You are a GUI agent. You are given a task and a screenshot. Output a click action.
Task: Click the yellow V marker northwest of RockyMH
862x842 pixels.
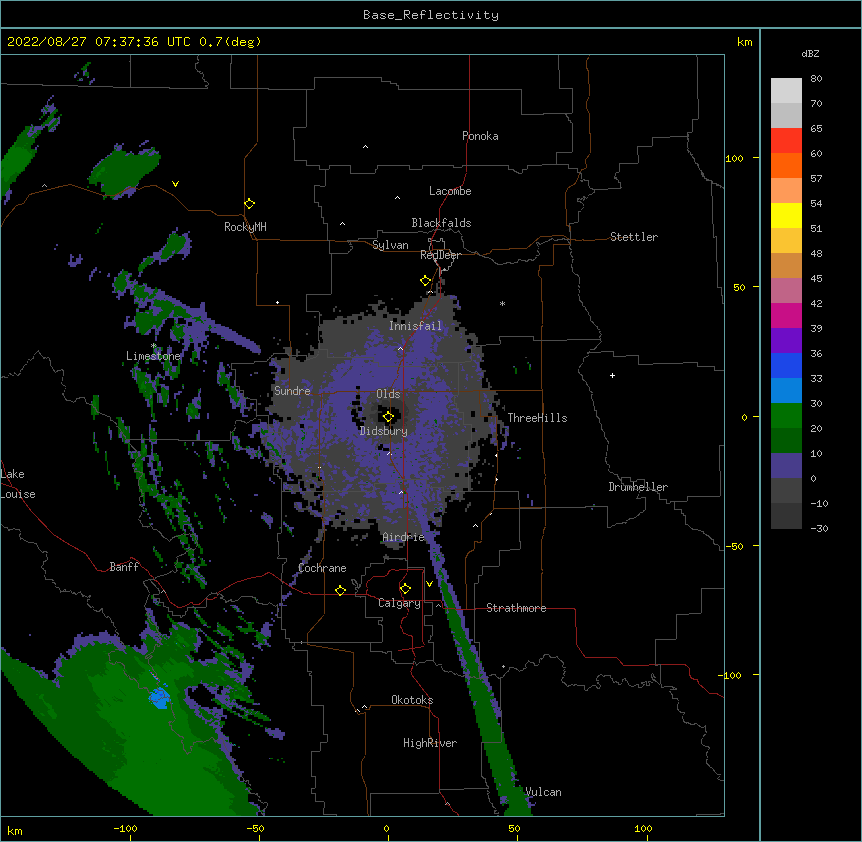(x=175, y=184)
